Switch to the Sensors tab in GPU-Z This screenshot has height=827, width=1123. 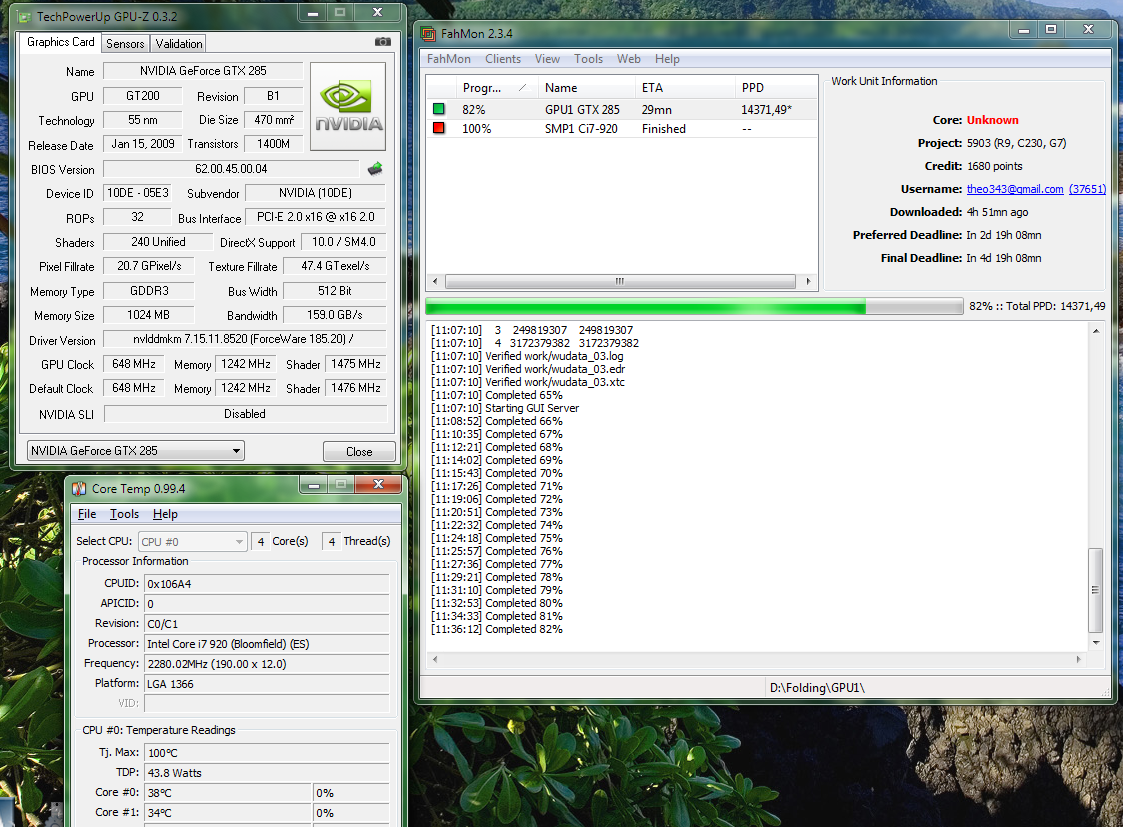tap(125, 44)
